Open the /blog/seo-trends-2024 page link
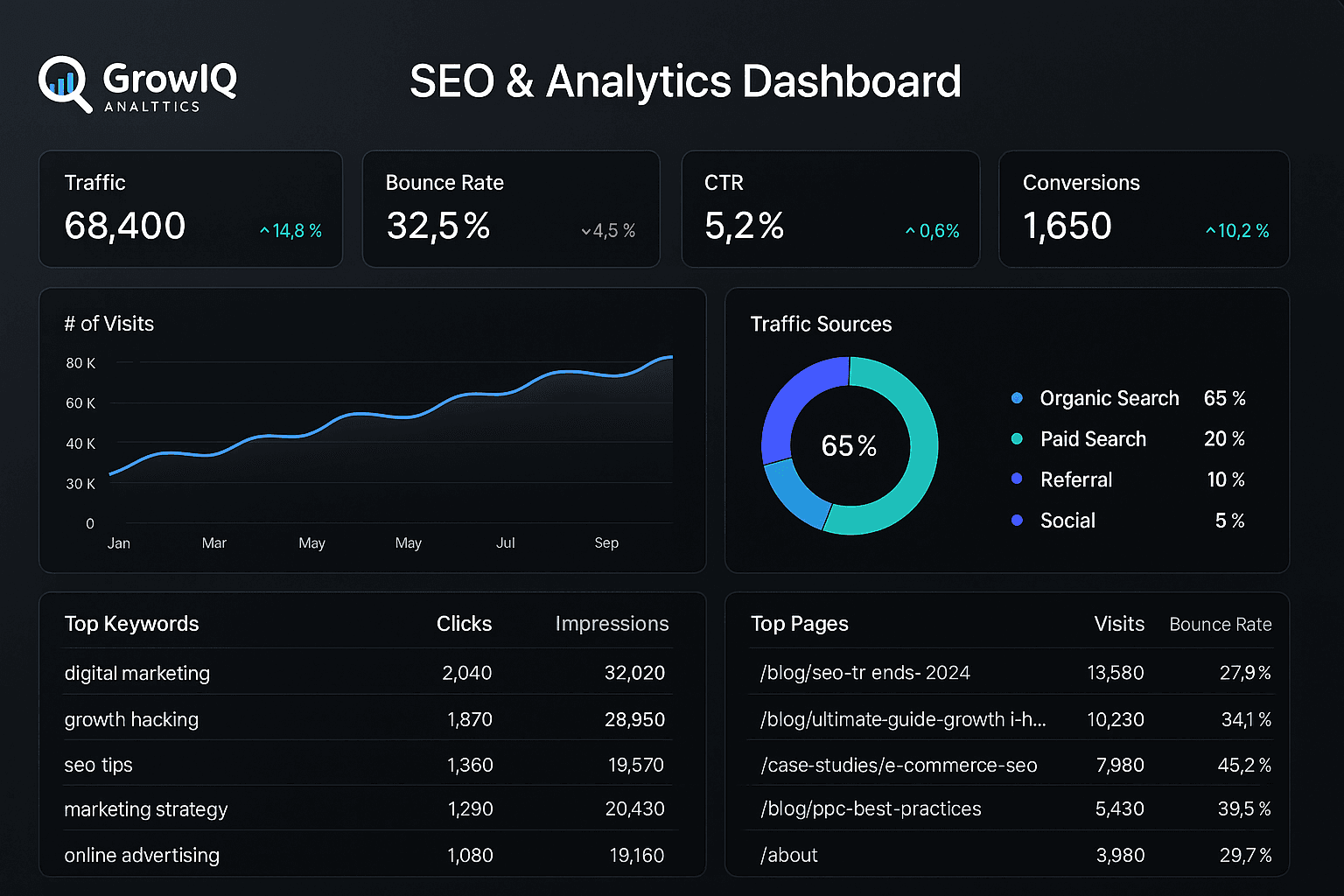The height and width of the screenshot is (896, 1344). (864, 673)
